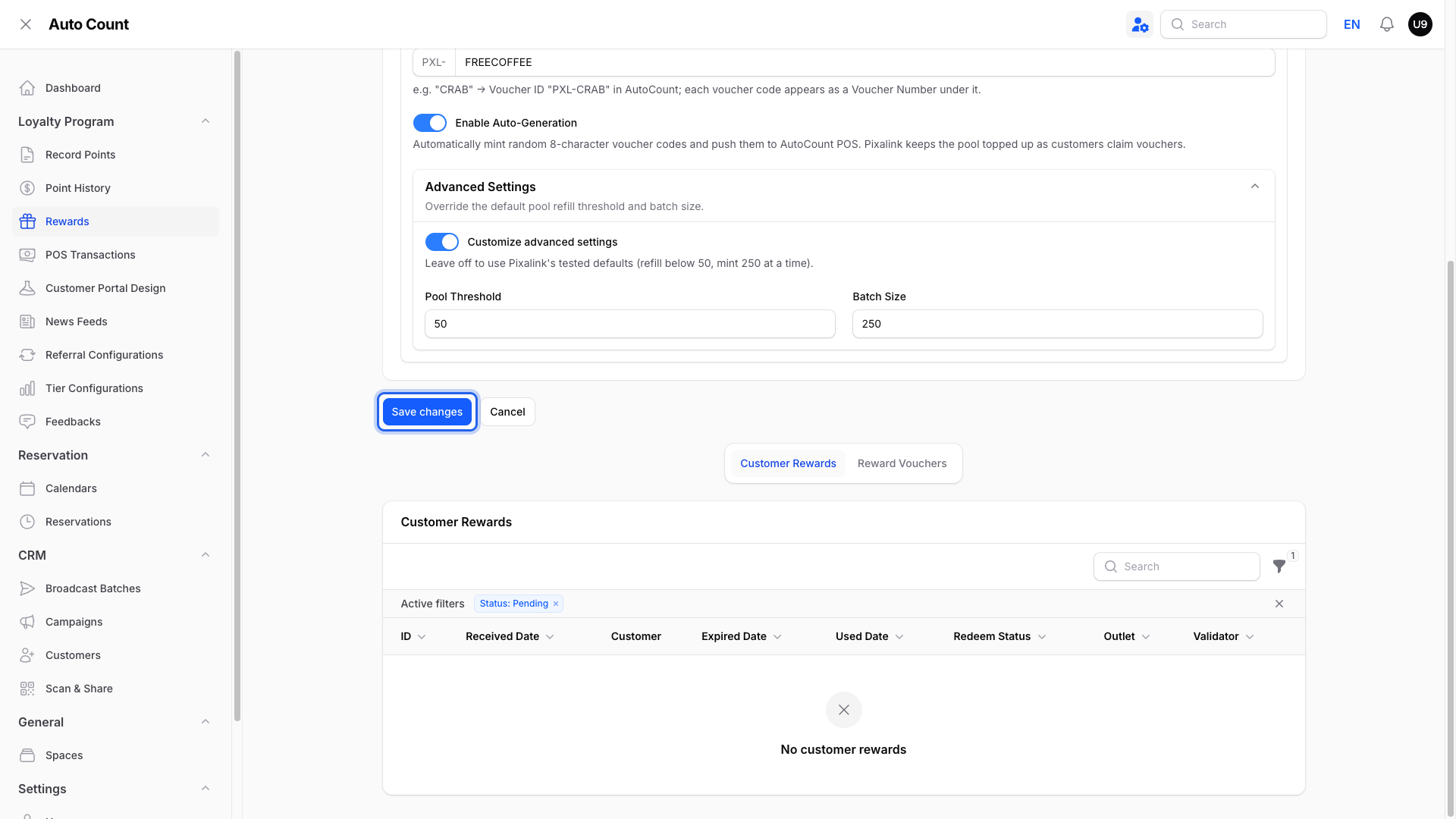Click the News Feeds newspaper icon
Image resolution: width=1456 pixels, height=819 pixels.
(x=27, y=322)
